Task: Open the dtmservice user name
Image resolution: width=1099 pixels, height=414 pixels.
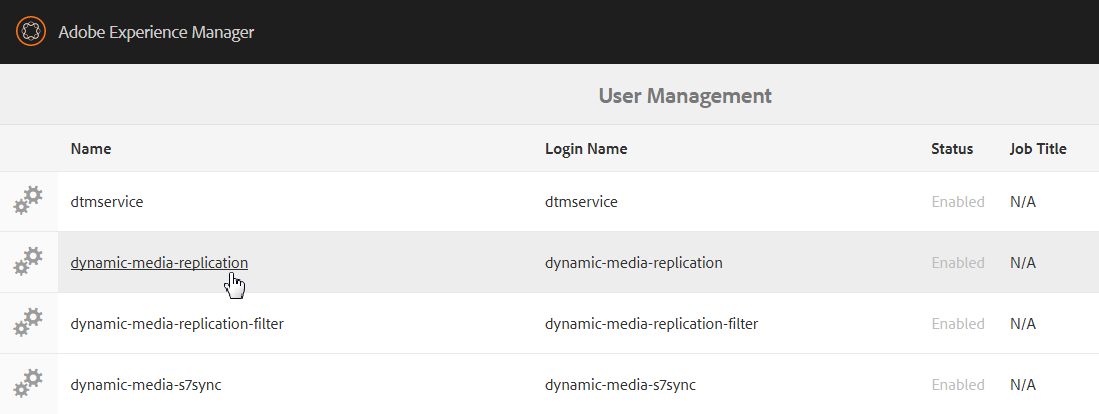Action: click(x=107, y=202)
